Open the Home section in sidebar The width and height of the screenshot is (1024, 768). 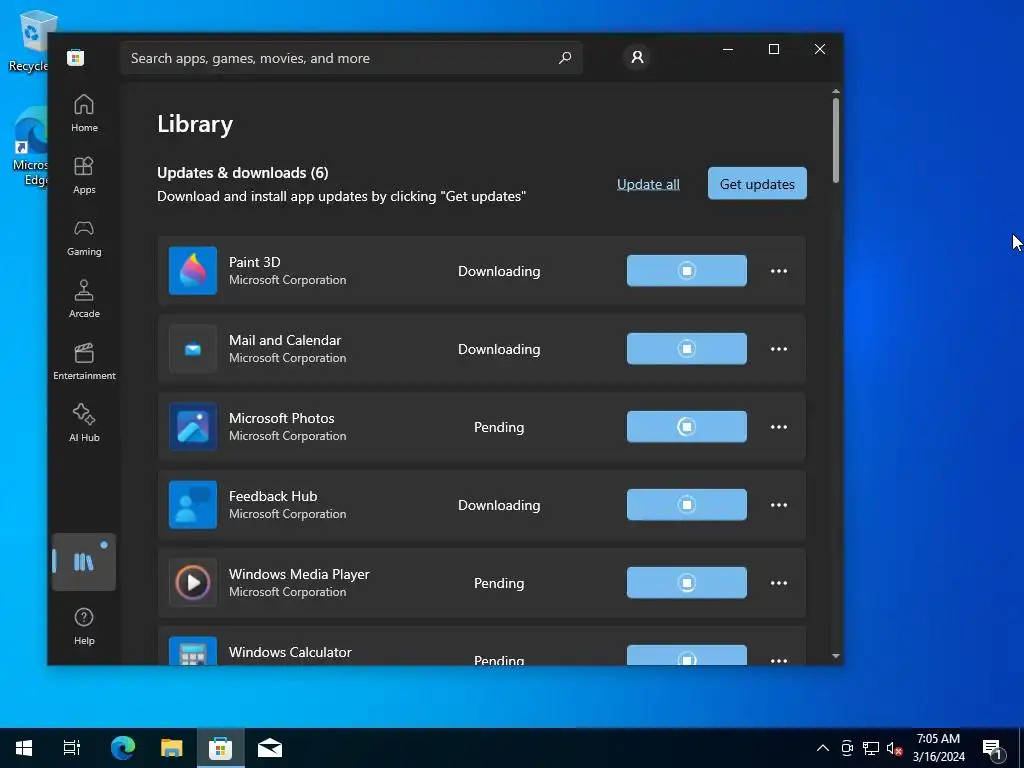[x=84, y=113]
